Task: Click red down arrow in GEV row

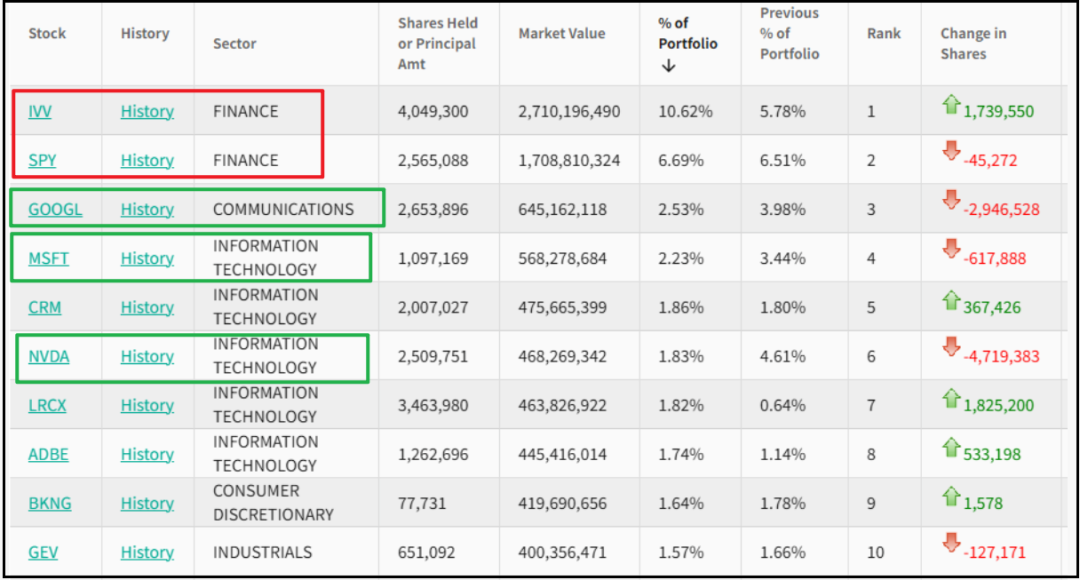Action: (951, 545)
